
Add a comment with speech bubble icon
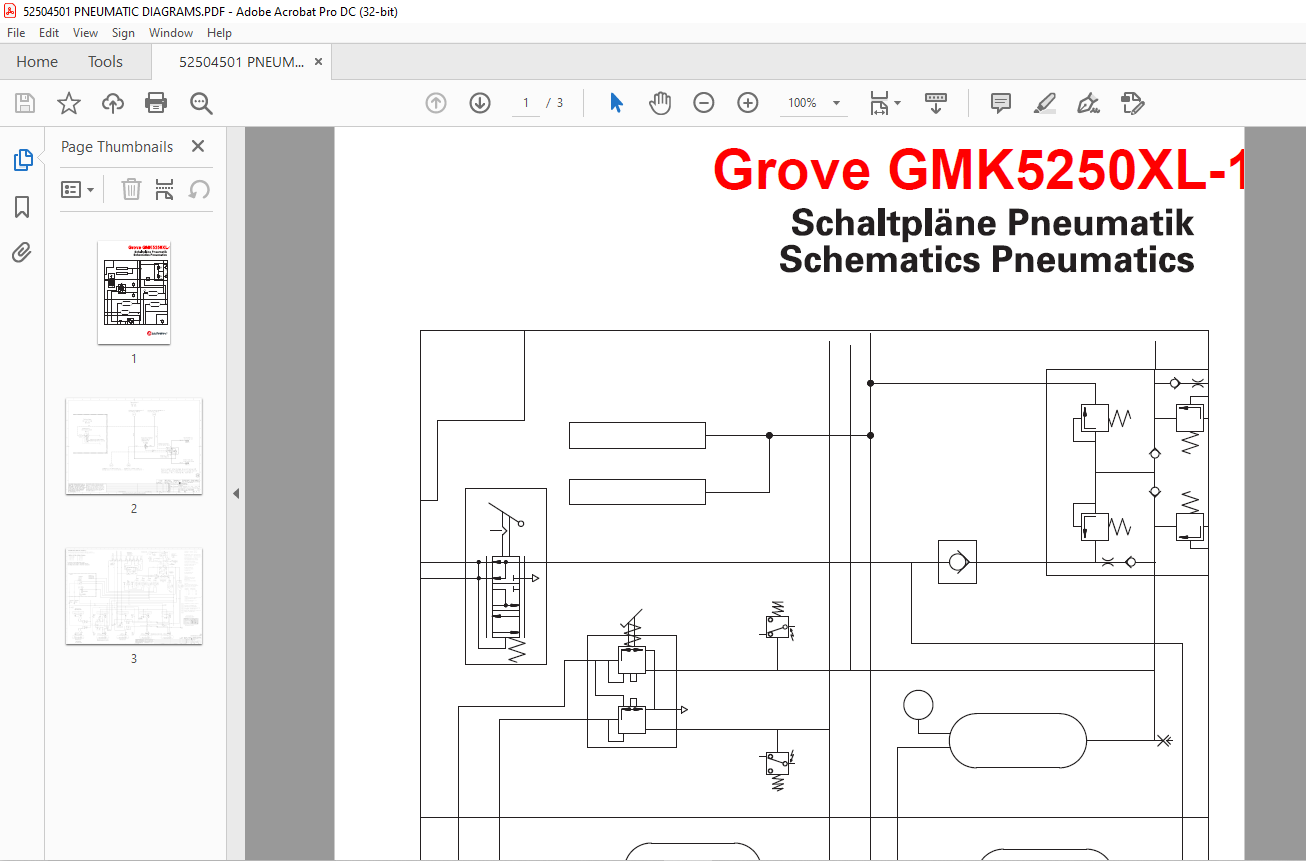tap(1000, 103)
